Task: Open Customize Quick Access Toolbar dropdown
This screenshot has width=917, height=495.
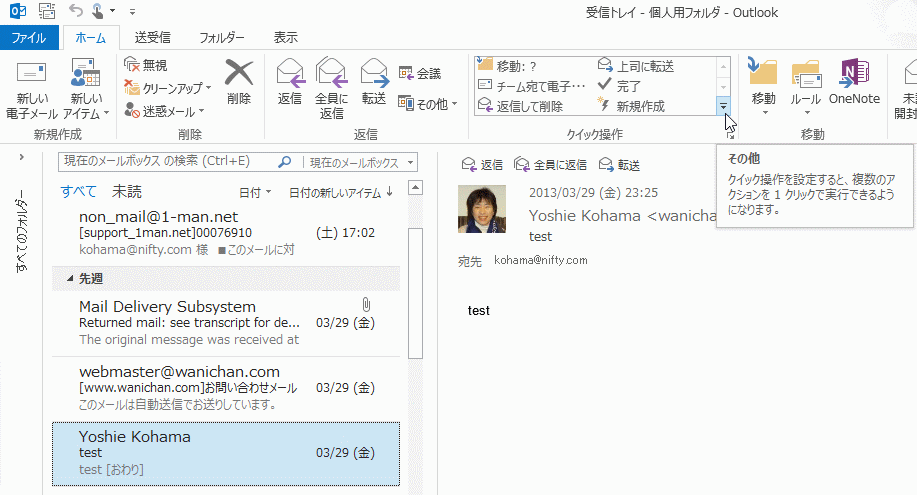Action: [x=133, y=11]
